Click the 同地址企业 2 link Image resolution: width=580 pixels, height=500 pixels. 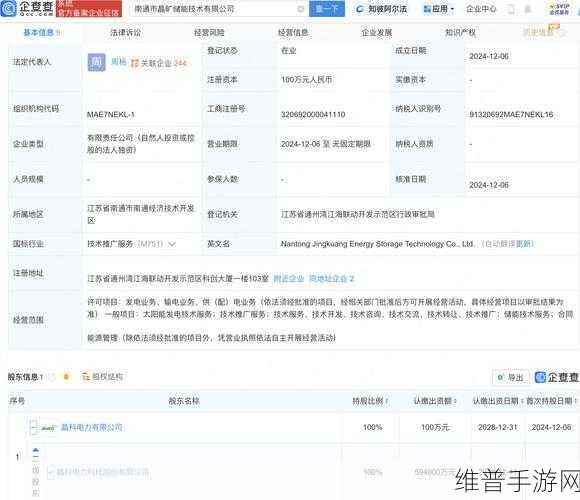tap(331, 278)
